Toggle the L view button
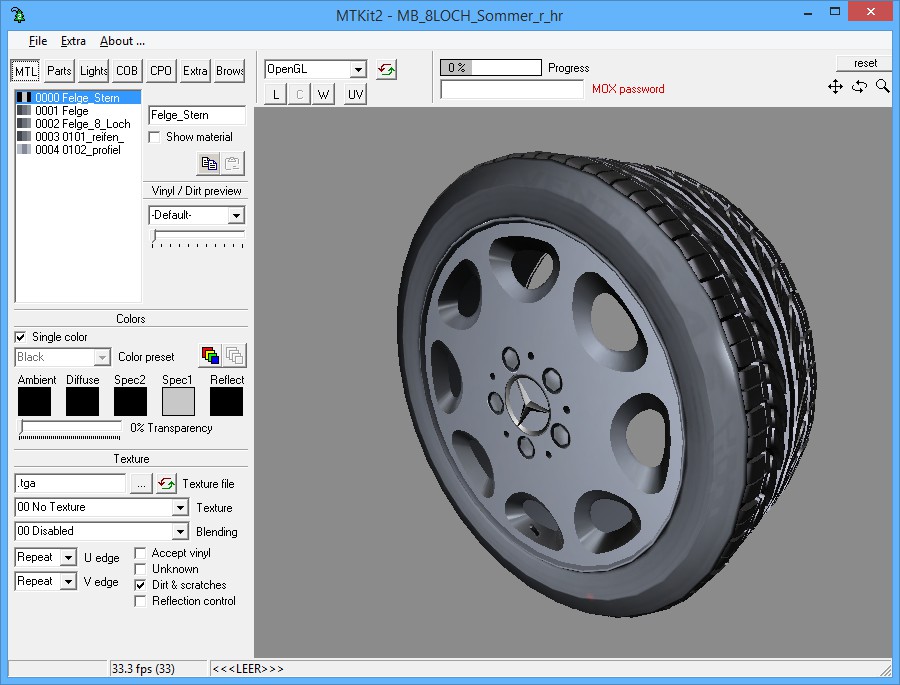900x685 pixels. [x=276, y=94]
